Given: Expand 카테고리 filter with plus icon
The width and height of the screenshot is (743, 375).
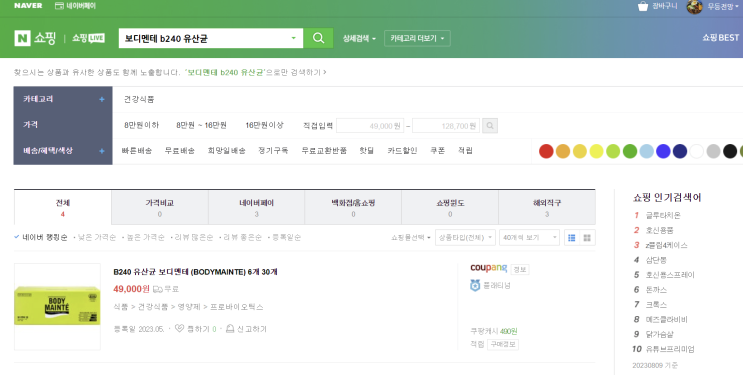Looking at the screenshot, I should pos(101,99).
